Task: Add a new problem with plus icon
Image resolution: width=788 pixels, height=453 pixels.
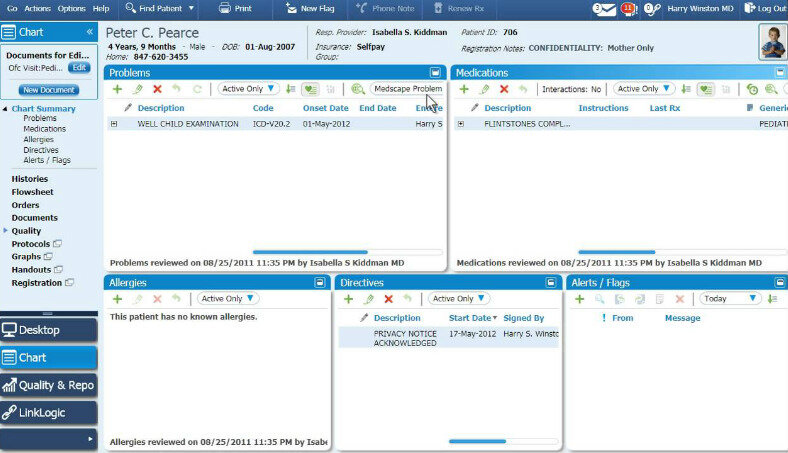Action: click(117, 90)
